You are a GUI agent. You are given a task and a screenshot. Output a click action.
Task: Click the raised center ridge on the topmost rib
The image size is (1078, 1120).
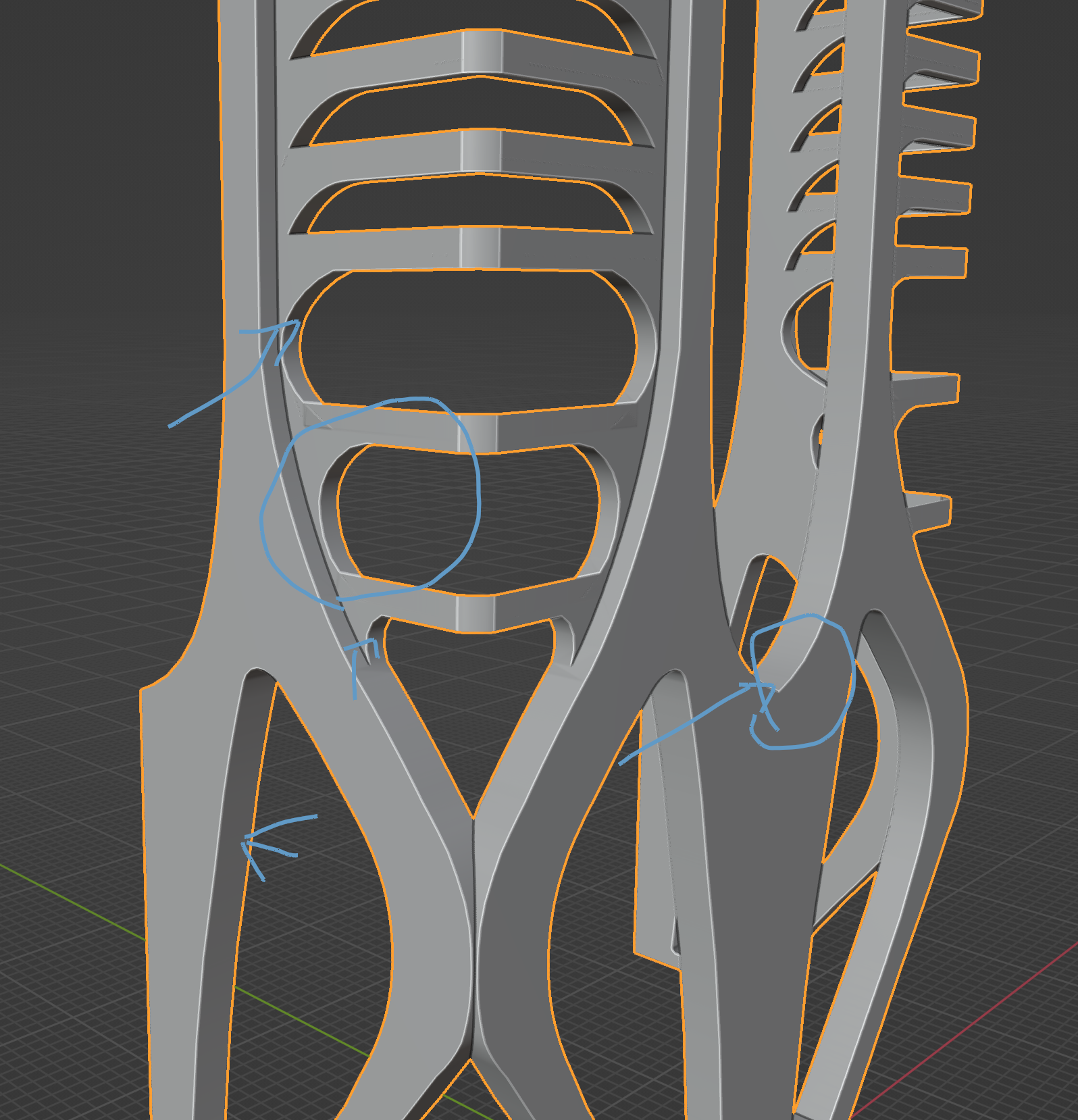coord(482,51)
